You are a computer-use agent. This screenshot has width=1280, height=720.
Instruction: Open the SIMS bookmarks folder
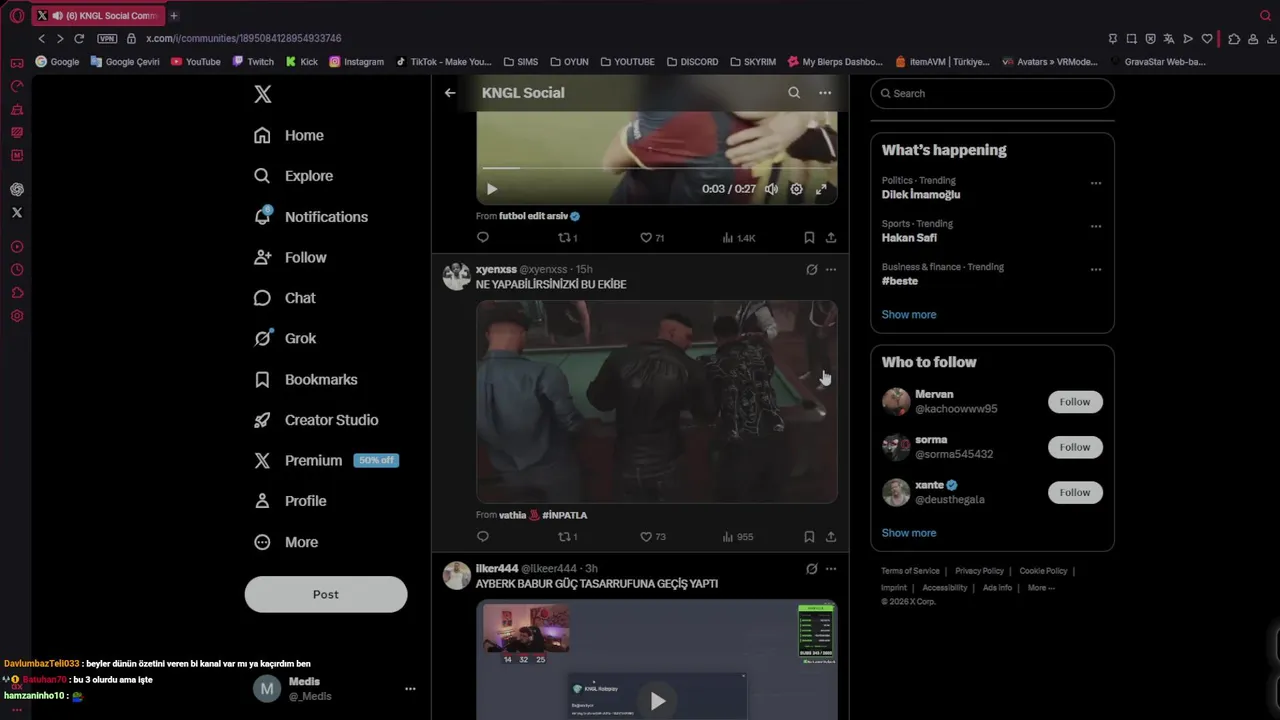coord(520,61)
